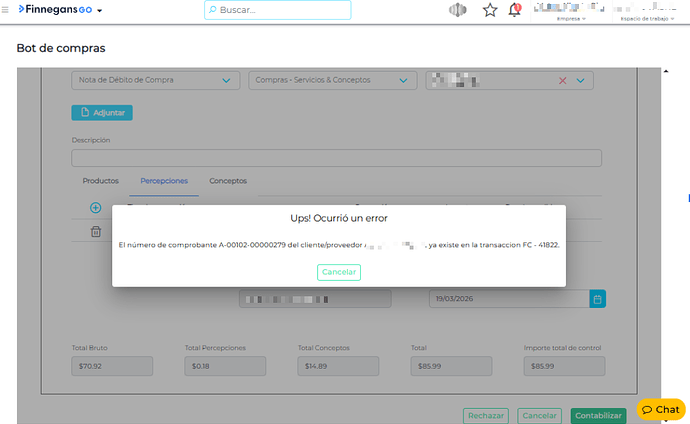Click the Buscar search field
This screenshot has width=690, height=424.
278,10
